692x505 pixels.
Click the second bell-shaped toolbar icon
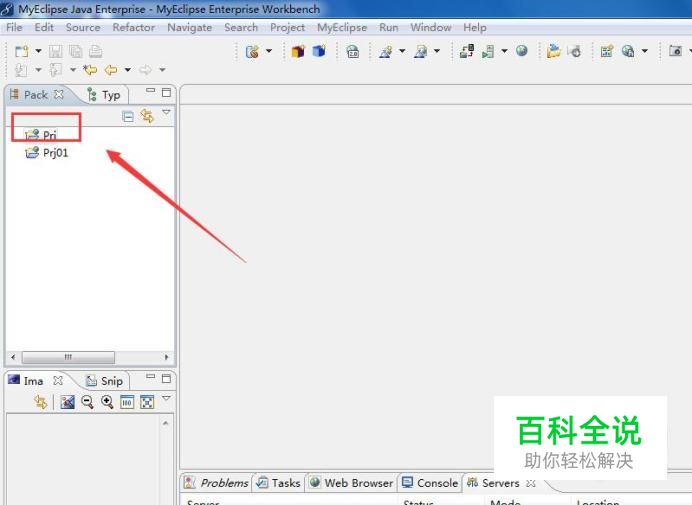(421, 52)
